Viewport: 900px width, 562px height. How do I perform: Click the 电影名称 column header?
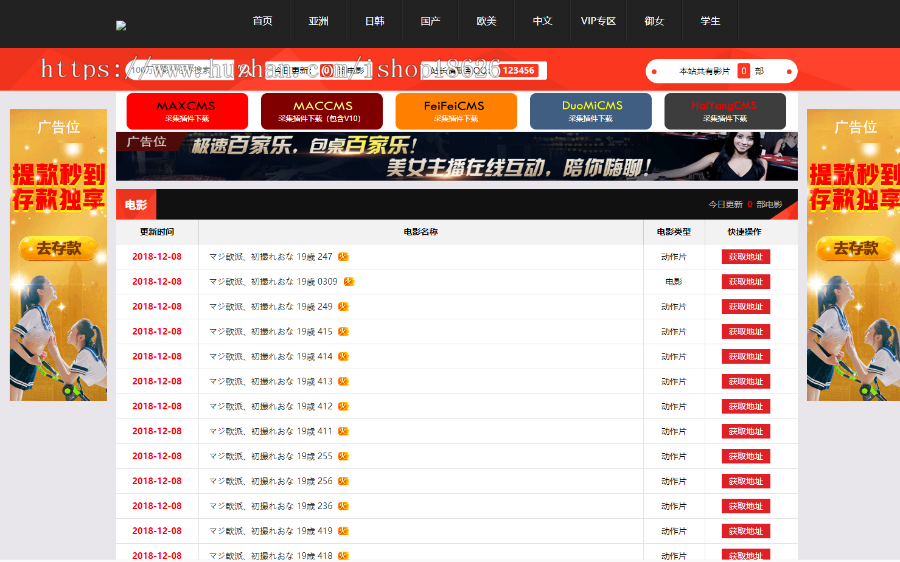coord(421,232)
